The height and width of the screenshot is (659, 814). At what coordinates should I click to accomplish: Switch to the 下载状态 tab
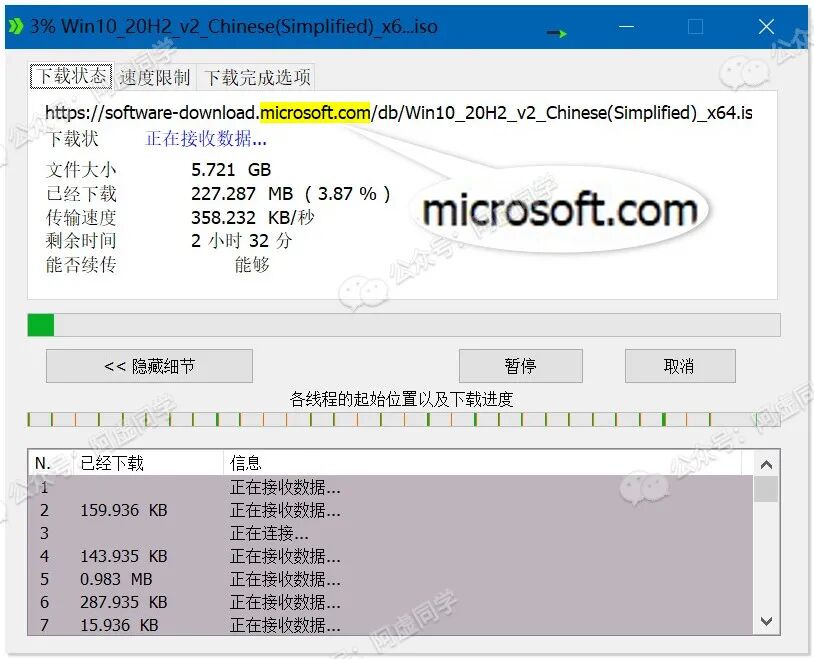[71, 76]
